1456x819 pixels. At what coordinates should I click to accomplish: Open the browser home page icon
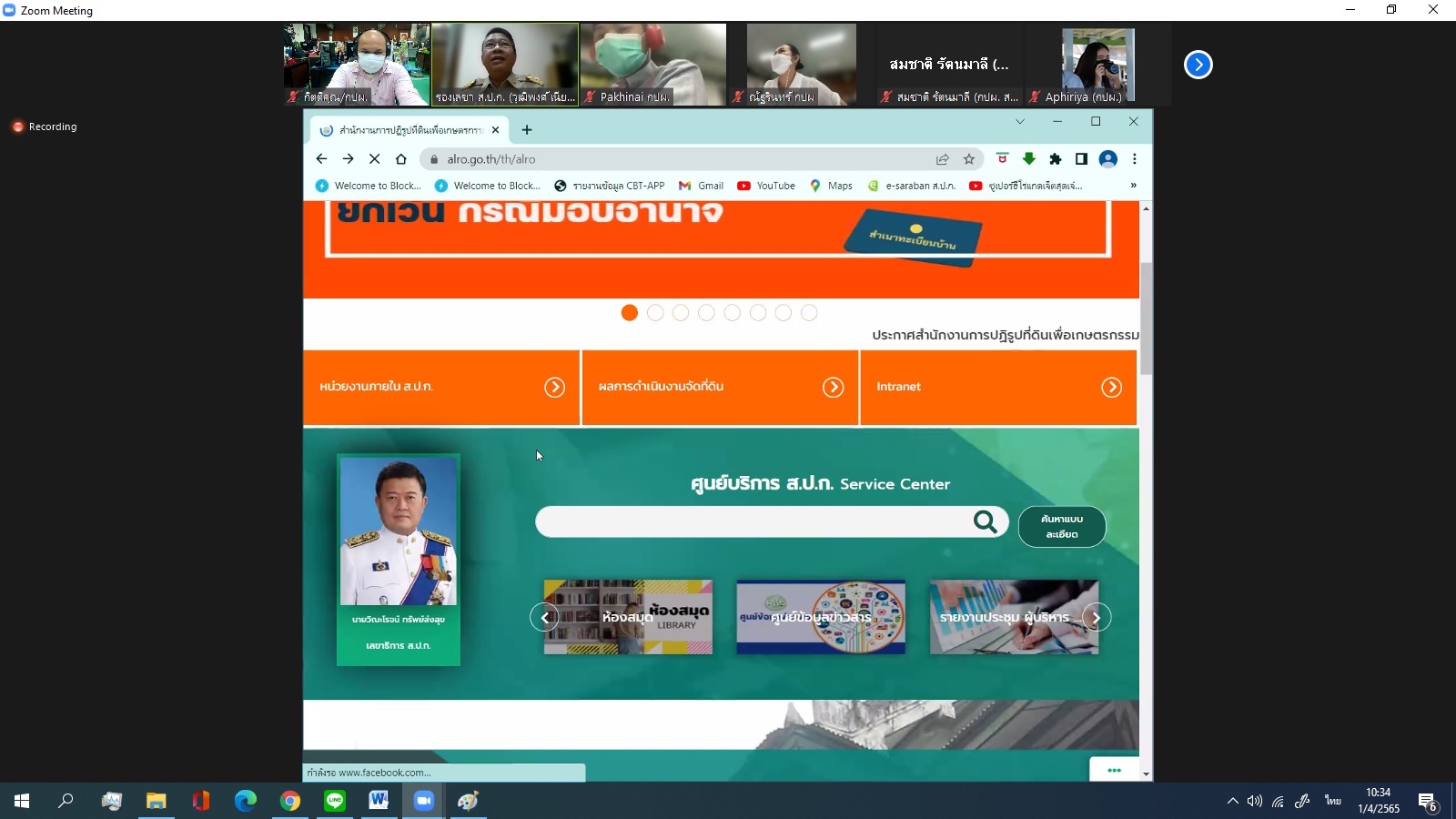pos(400,158)
